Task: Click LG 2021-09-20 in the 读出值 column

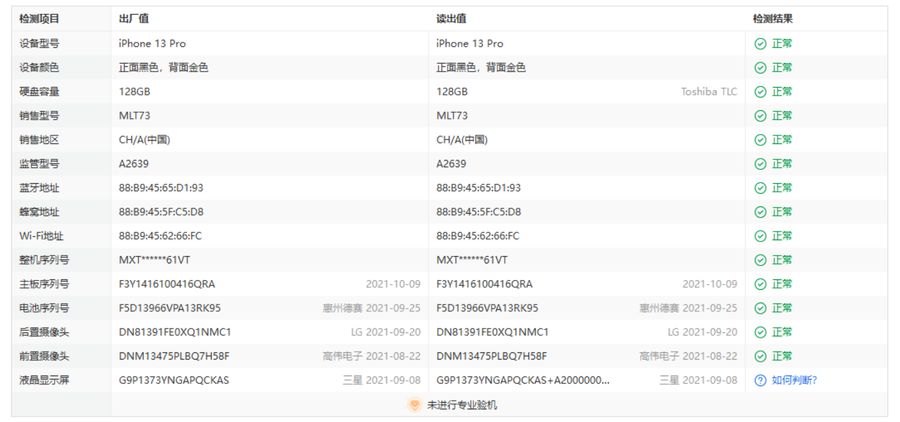Action: tap(703, 332)
